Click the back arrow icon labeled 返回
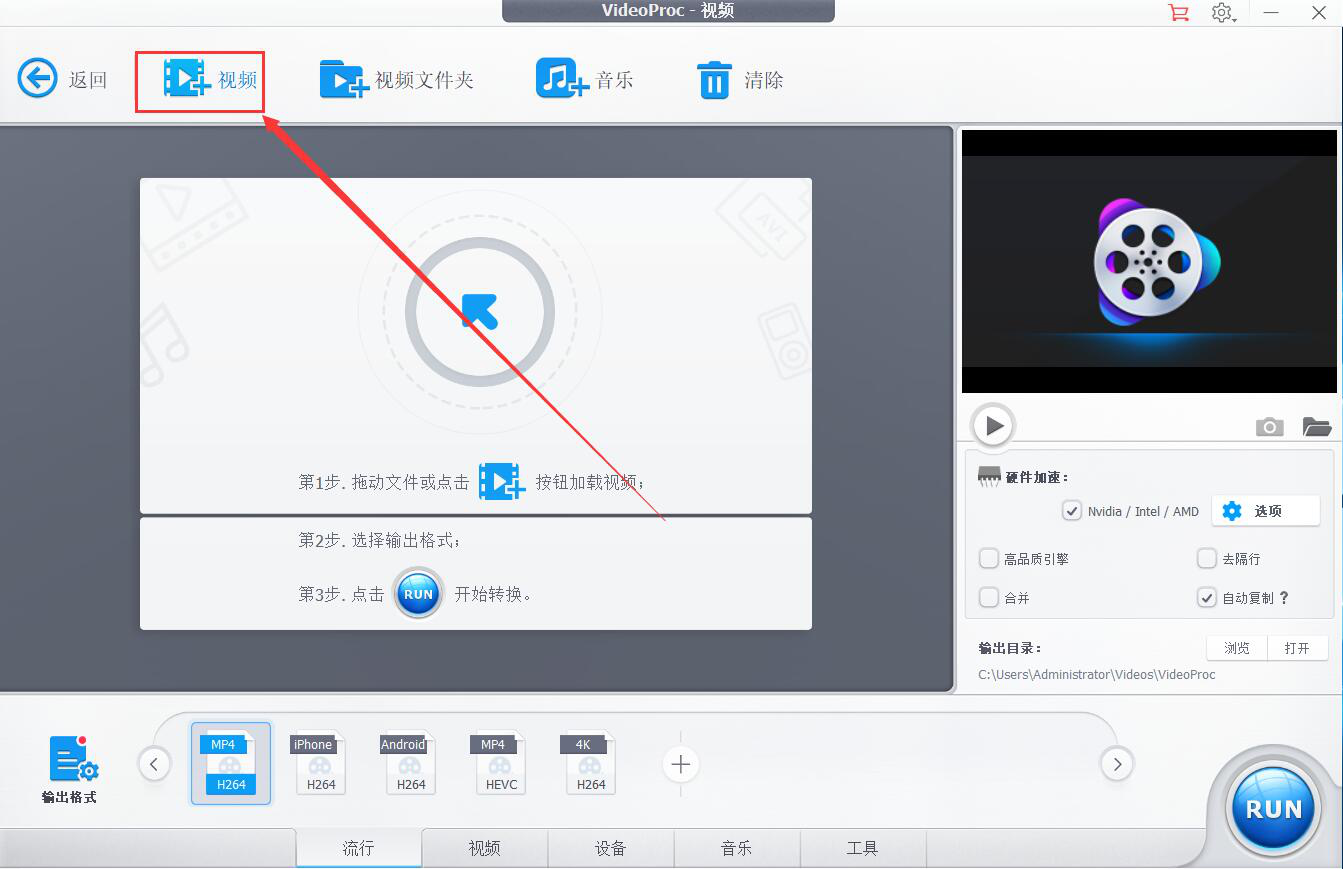Viewport: 1343px width, 869px height. coord(38,79)
